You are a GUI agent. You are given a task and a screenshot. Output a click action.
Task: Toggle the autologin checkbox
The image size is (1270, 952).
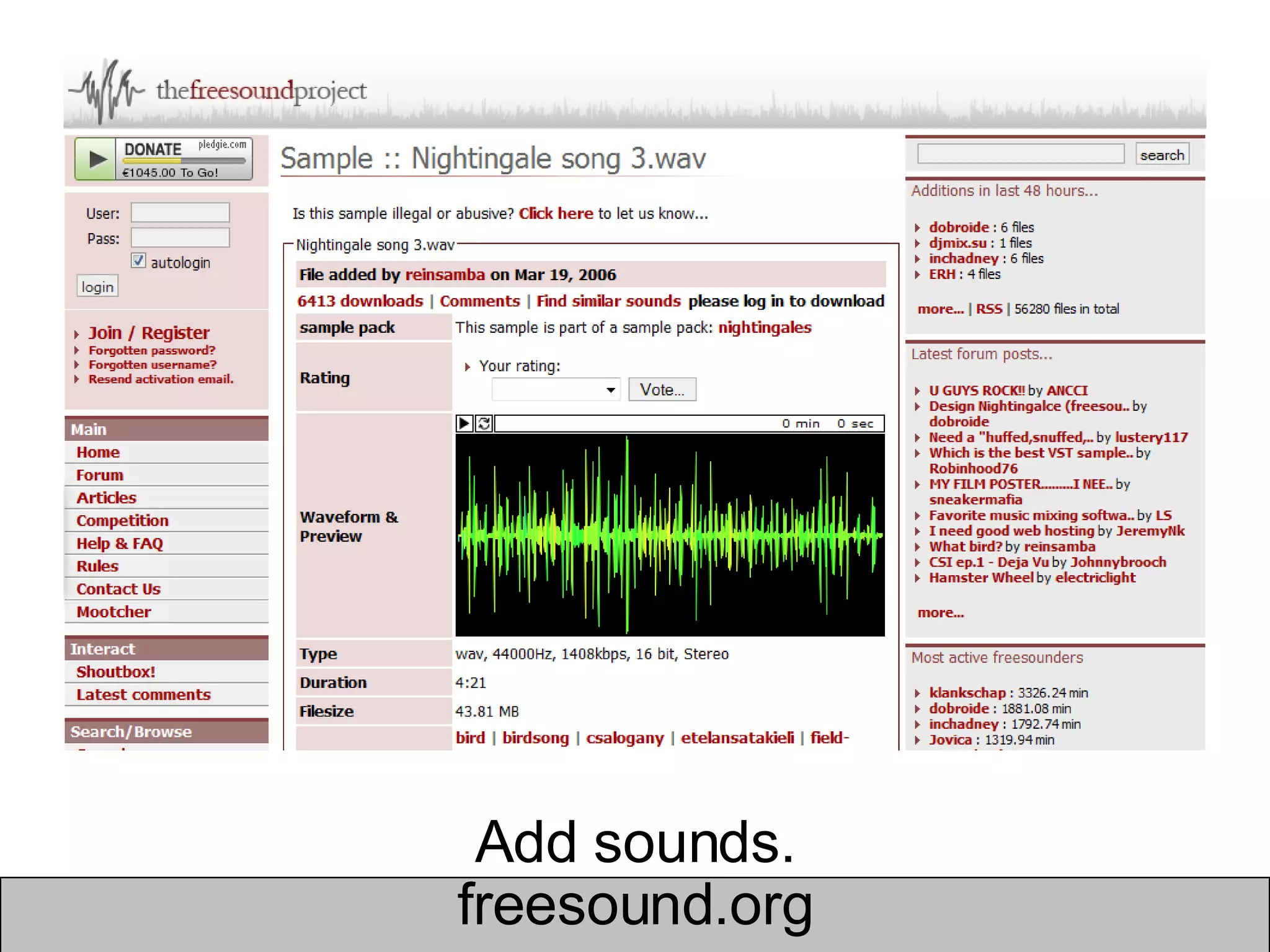[138, 260]
